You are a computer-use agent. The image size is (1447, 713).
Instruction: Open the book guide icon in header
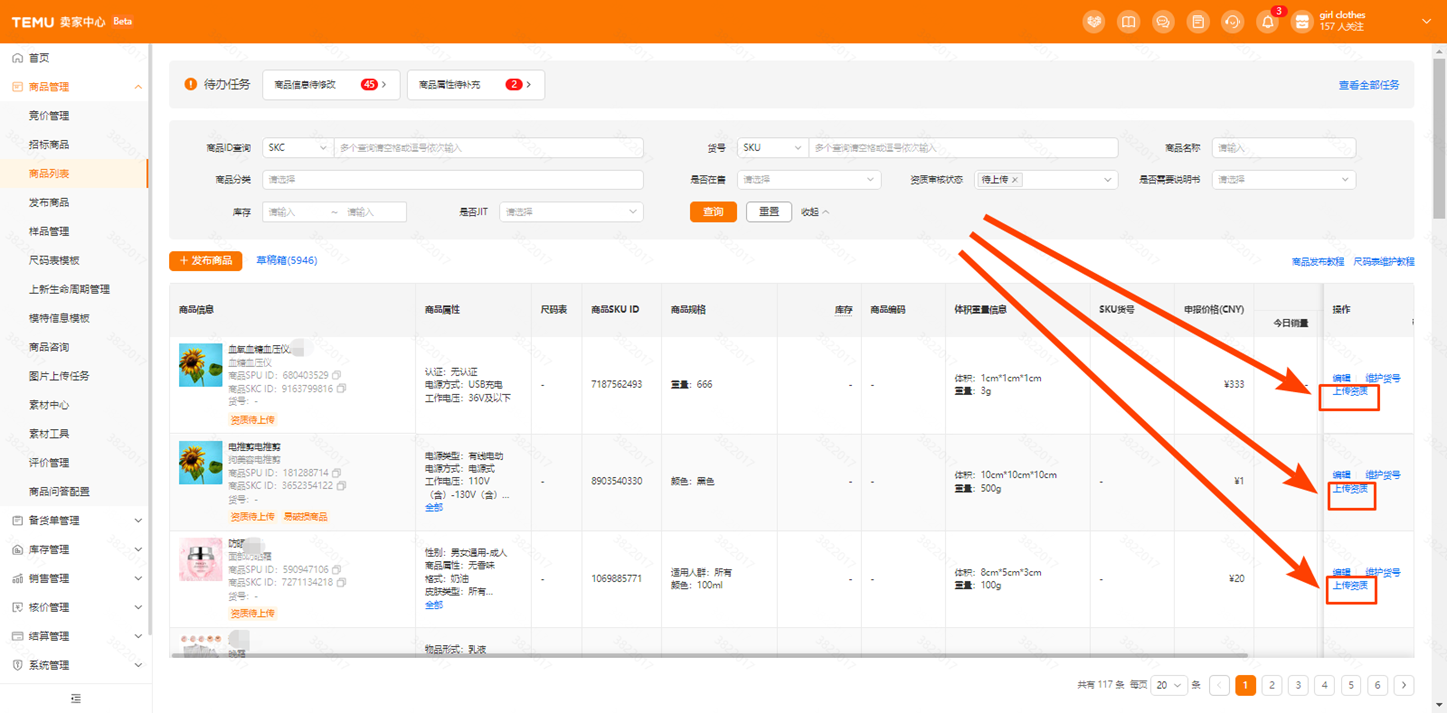tap(1128, 22)
